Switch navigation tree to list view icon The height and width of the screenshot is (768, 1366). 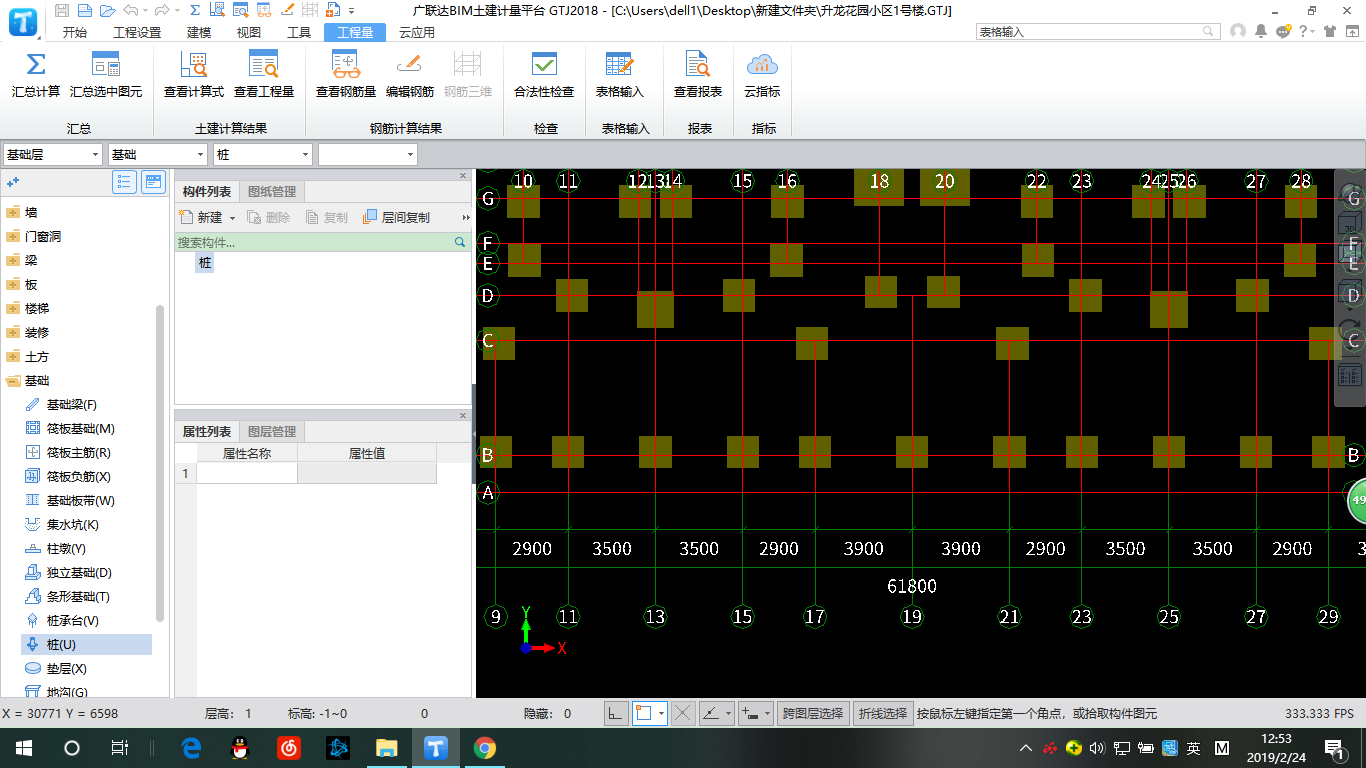(125, 181)
